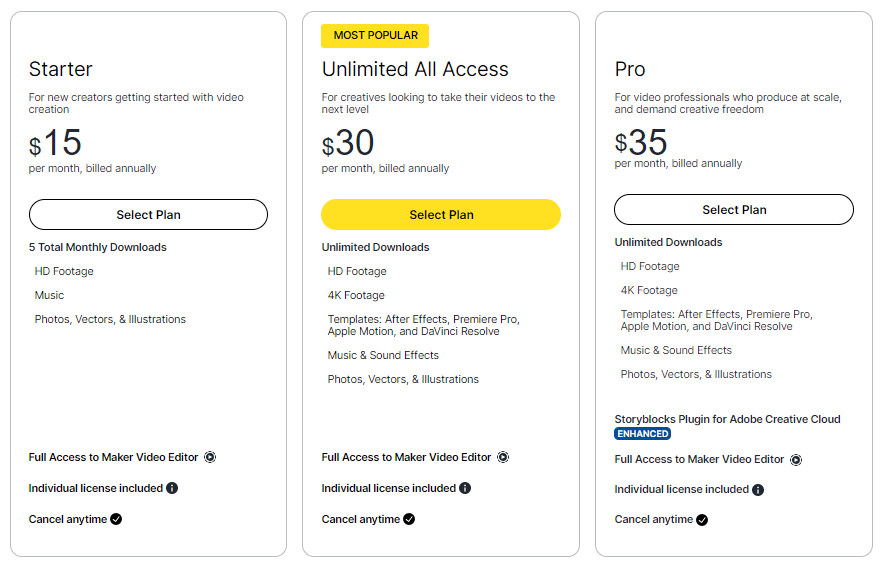
Task: Click Cancel anytime checkmark icon in Pro plan
Action: pyautogui.click(x=702, y=520)
